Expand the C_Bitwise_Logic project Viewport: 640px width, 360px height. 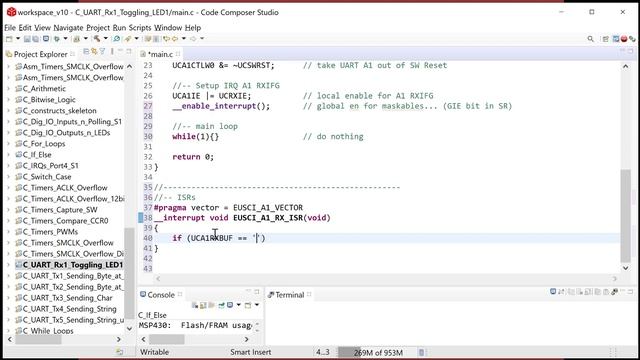point(9,100)
